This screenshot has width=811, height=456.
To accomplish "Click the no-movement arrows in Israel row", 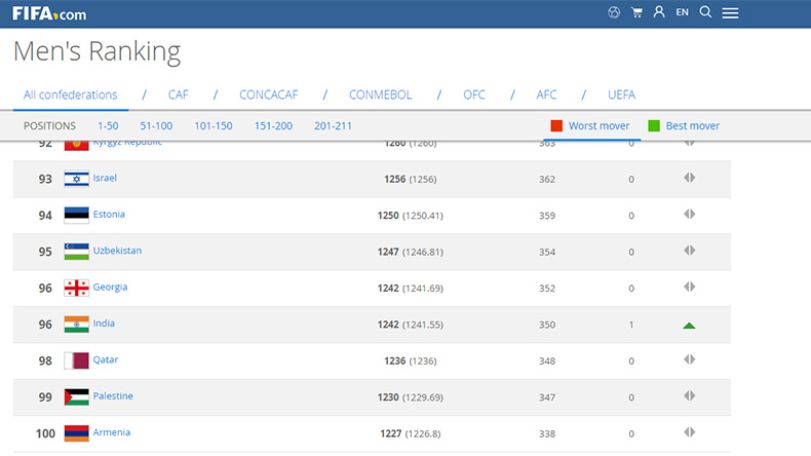I will pos(689,178).
